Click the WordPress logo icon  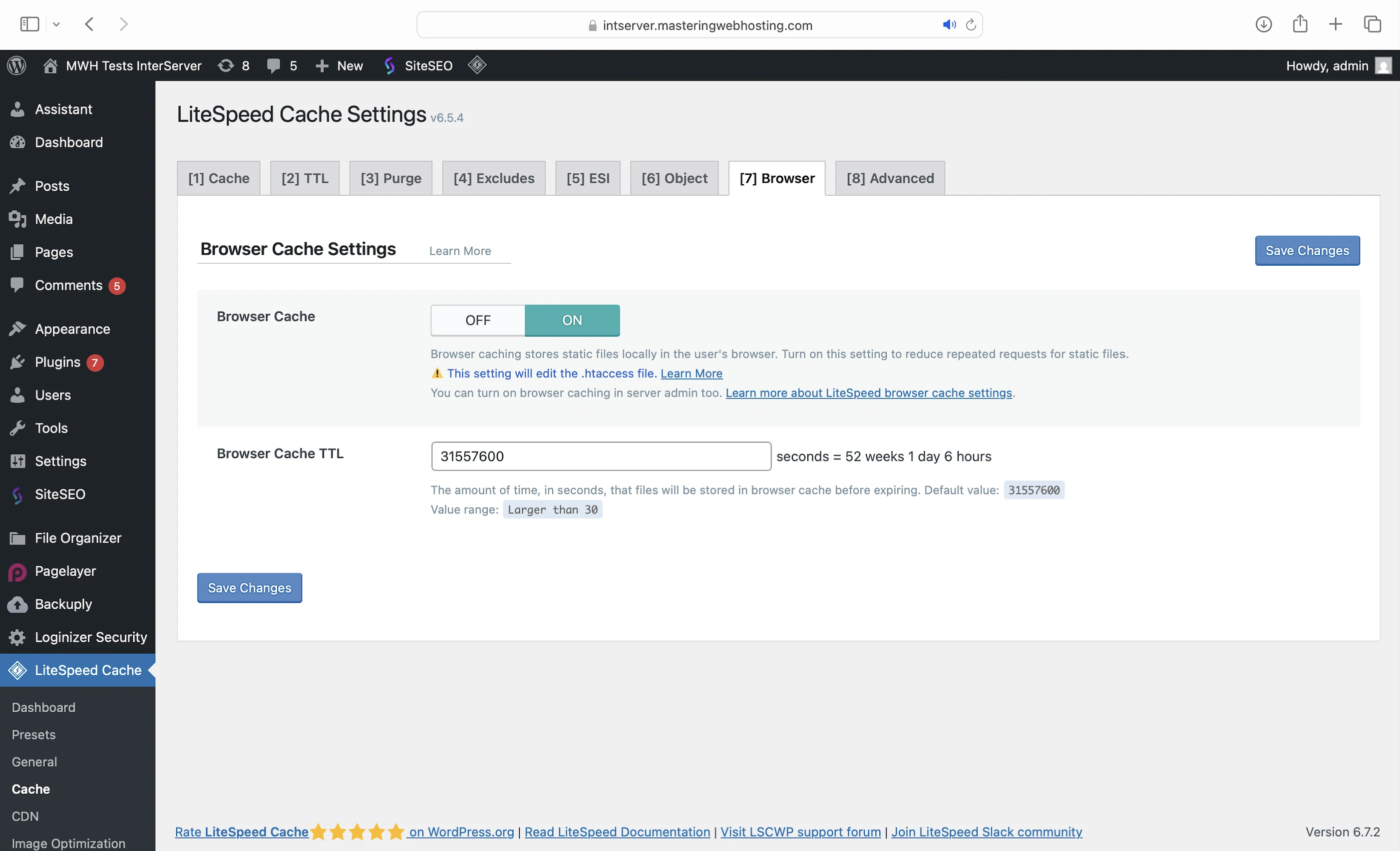click(x=16, y=65)
